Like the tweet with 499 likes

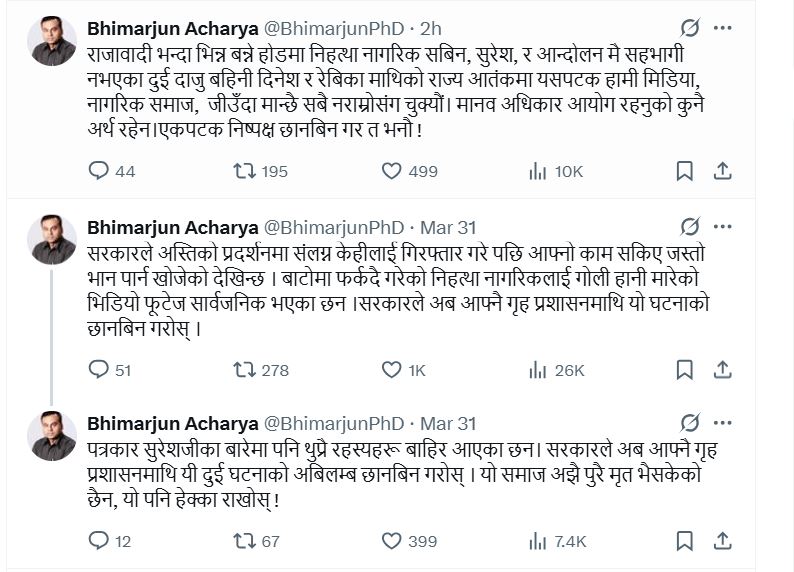pyautogui.click(x=393, y=171)
